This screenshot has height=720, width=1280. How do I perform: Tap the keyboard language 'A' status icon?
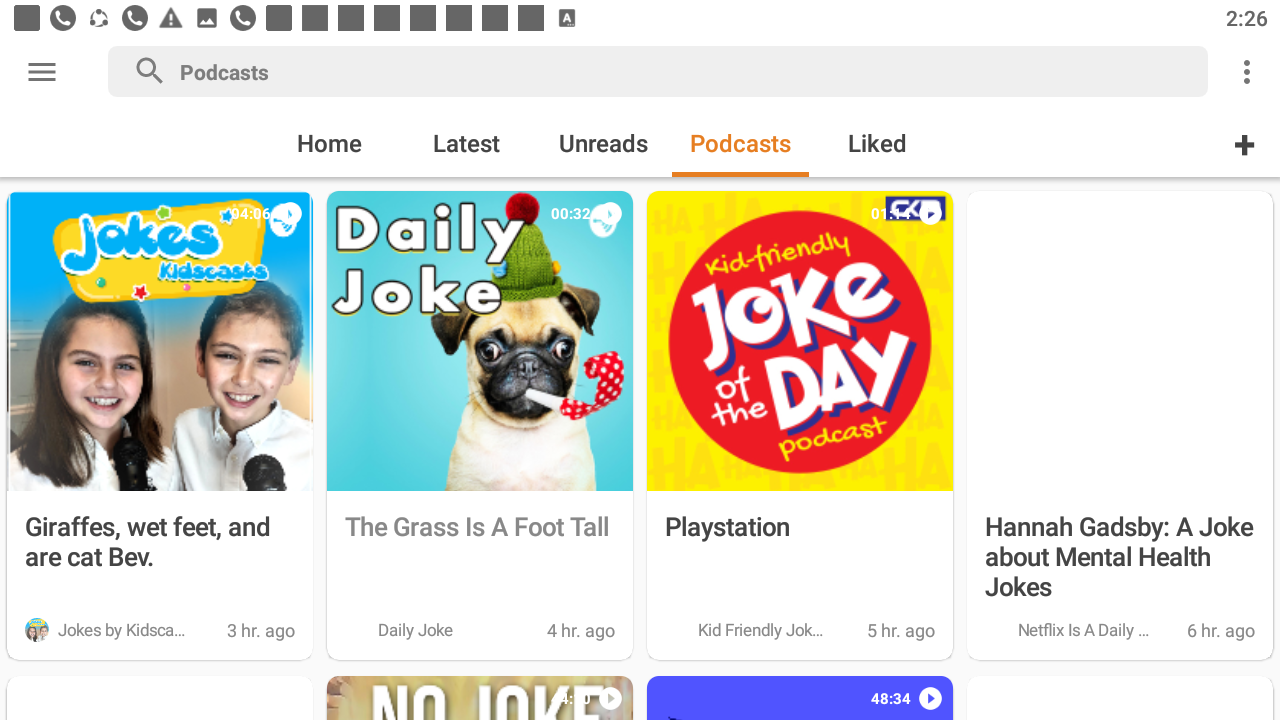pyautogui.click(x=567, y=18)
